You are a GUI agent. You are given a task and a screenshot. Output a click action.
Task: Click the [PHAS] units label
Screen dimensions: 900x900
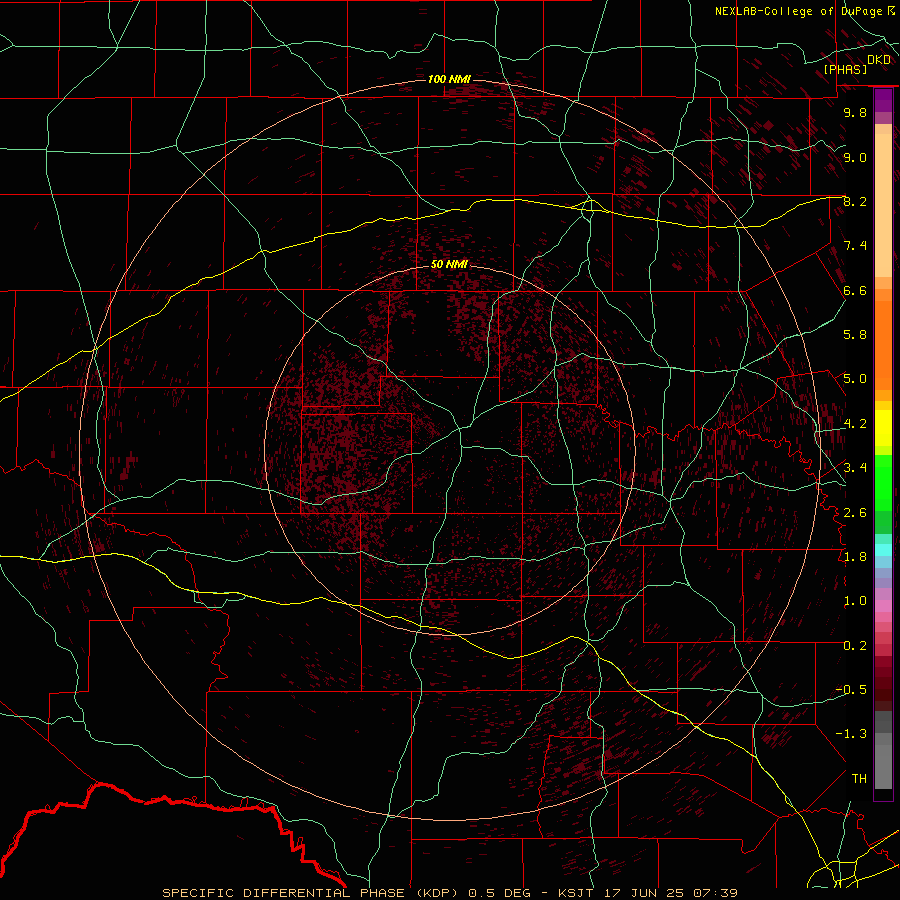pos(845,70)
